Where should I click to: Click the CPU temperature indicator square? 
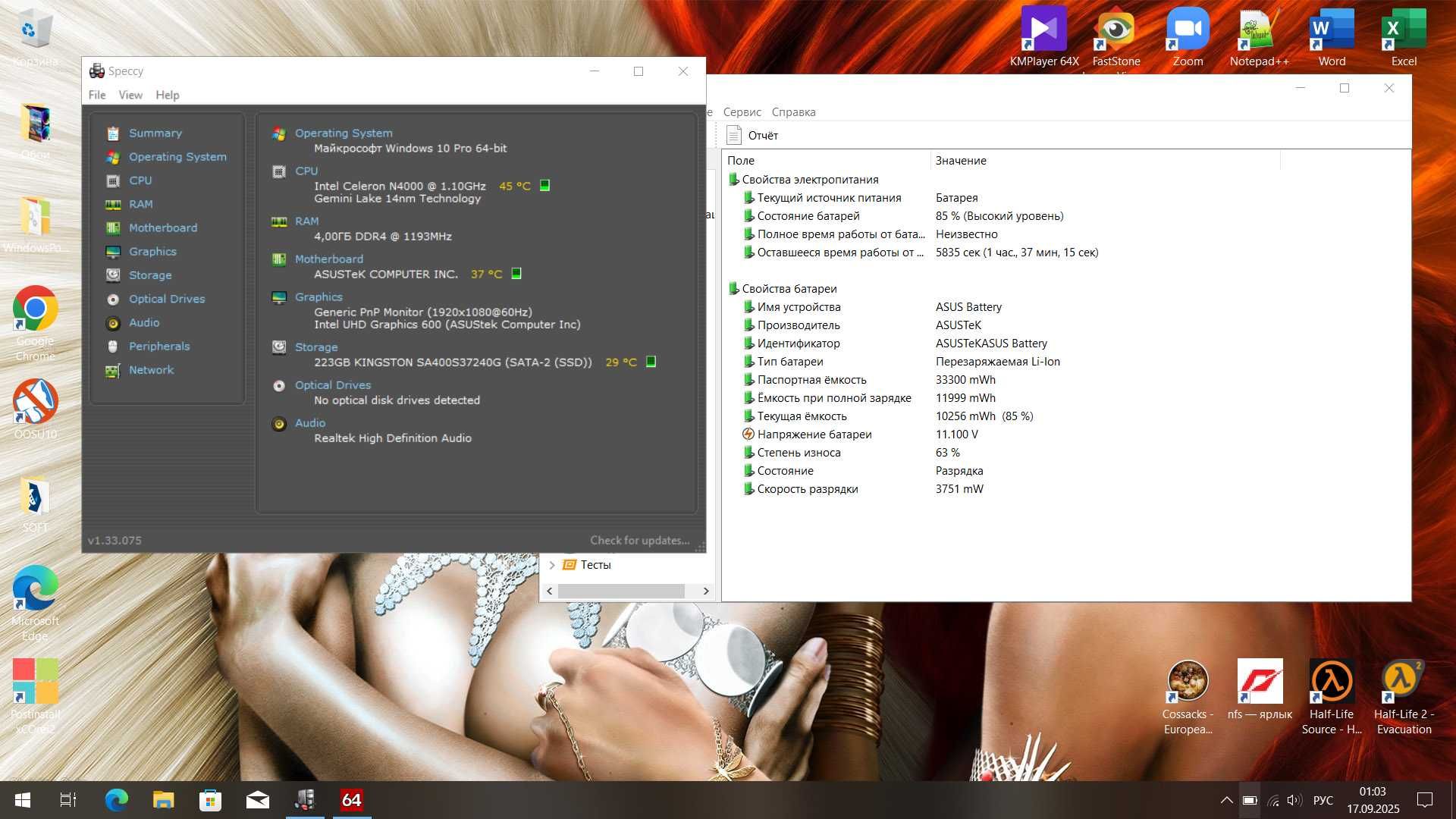coord(544,185)
